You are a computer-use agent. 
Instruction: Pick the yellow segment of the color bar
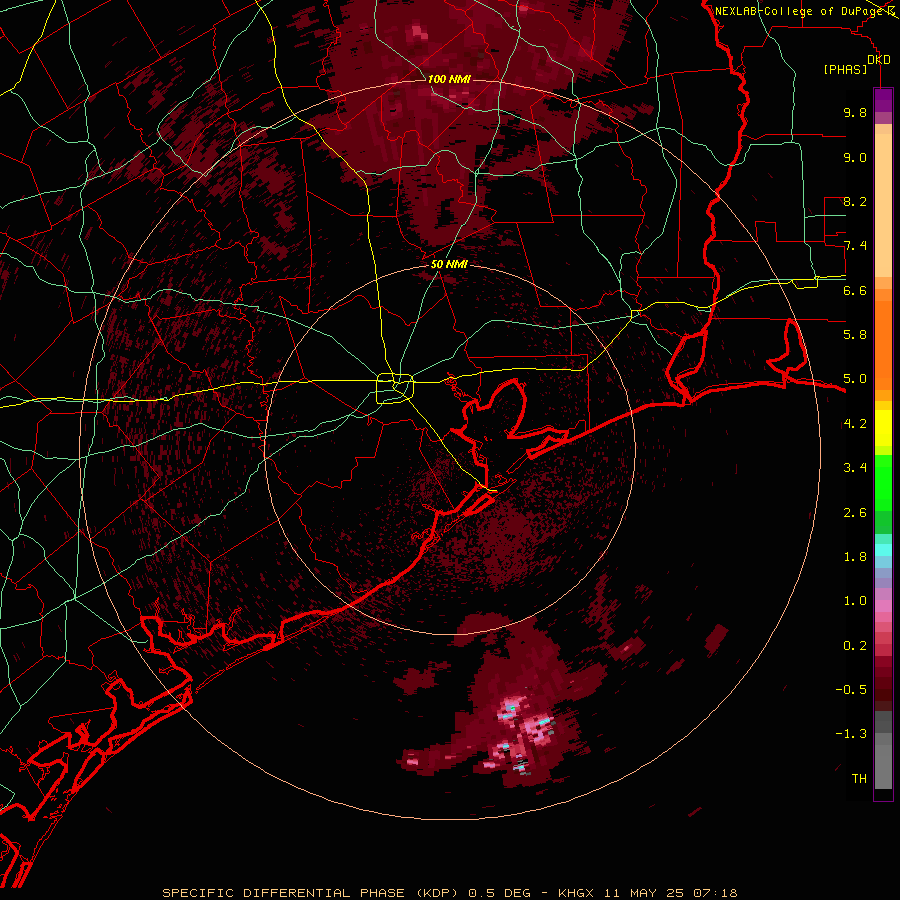click(883, 428)
